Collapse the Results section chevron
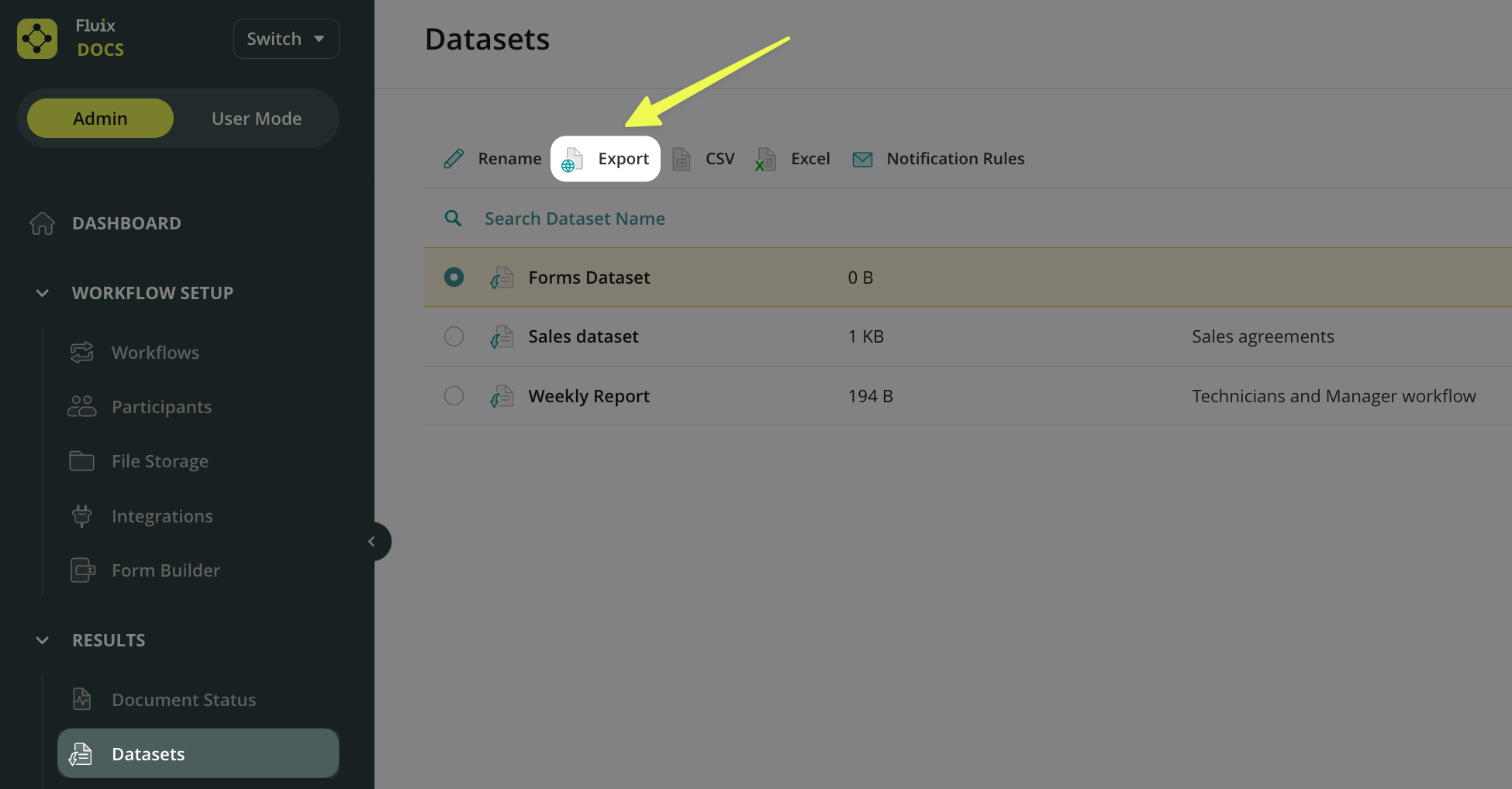Viewport: 1512px width, 789px height. [x=43, y=640]
